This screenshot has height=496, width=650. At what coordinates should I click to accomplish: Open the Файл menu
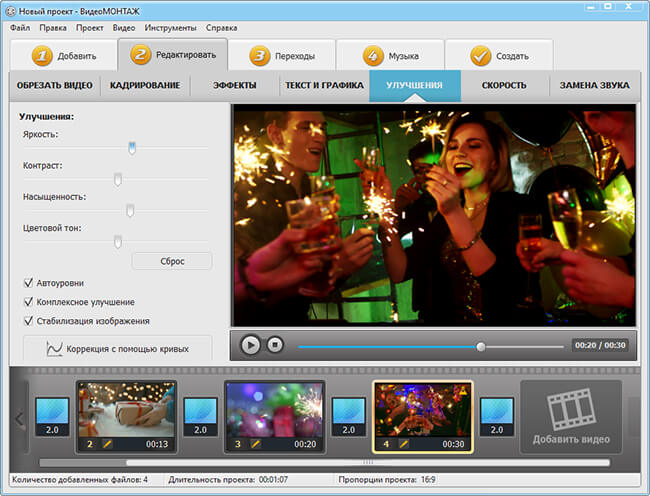click(x=20, y=28)
